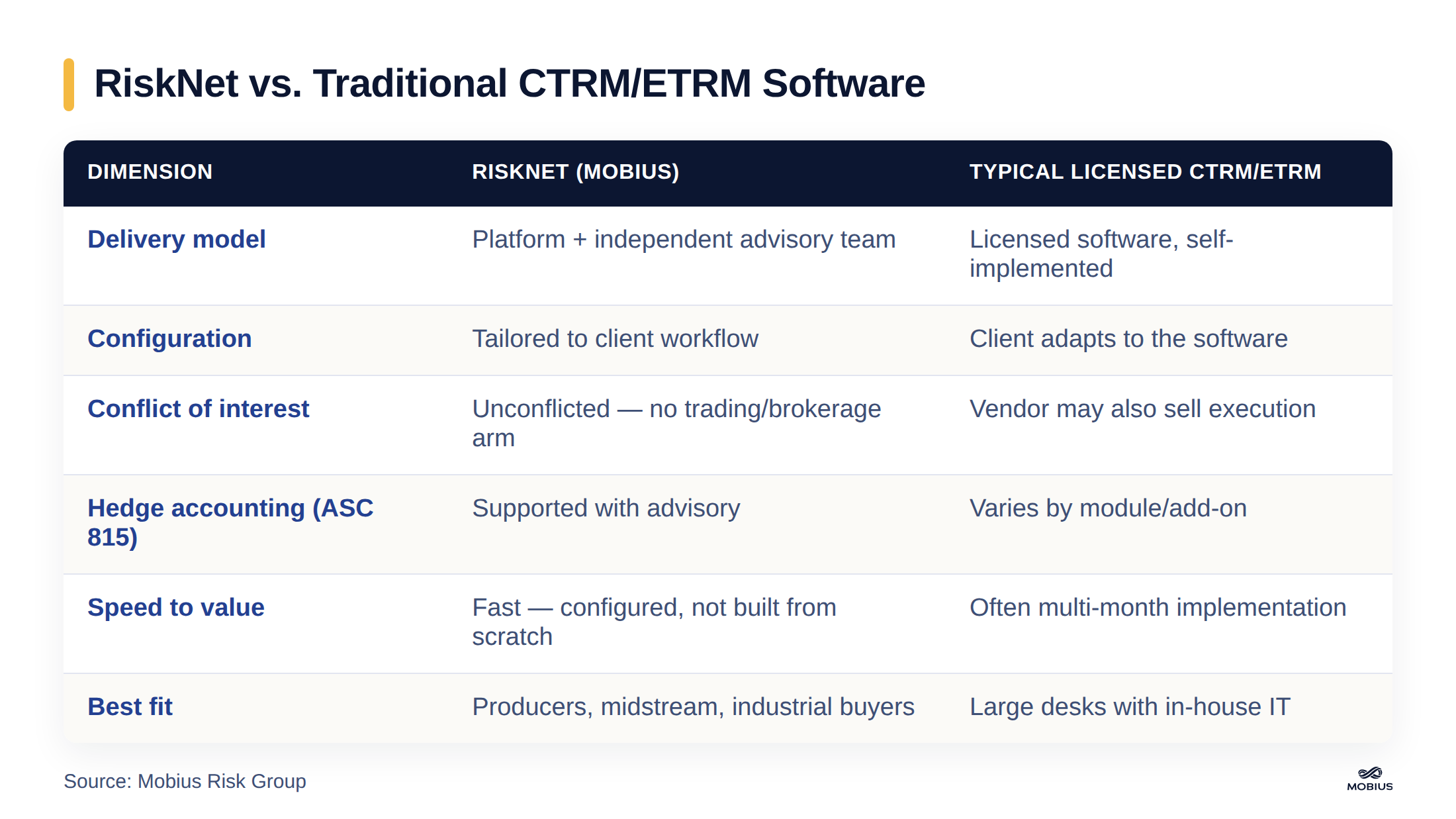Screen dimensions: 1456x819
Task: Select the "Speed to value" row label
Action: tap(176, 607)
